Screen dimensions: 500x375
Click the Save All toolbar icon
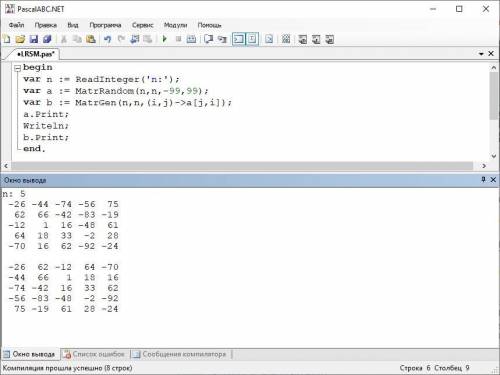(47, 39)
